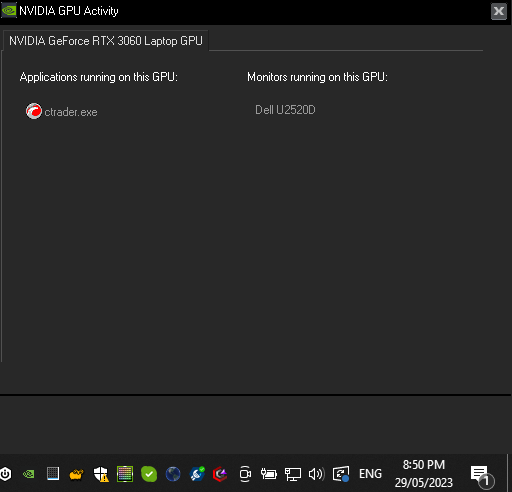512x492 pixels.
Task: Switch input language via ENG indicator
Action: coord(370,474)
